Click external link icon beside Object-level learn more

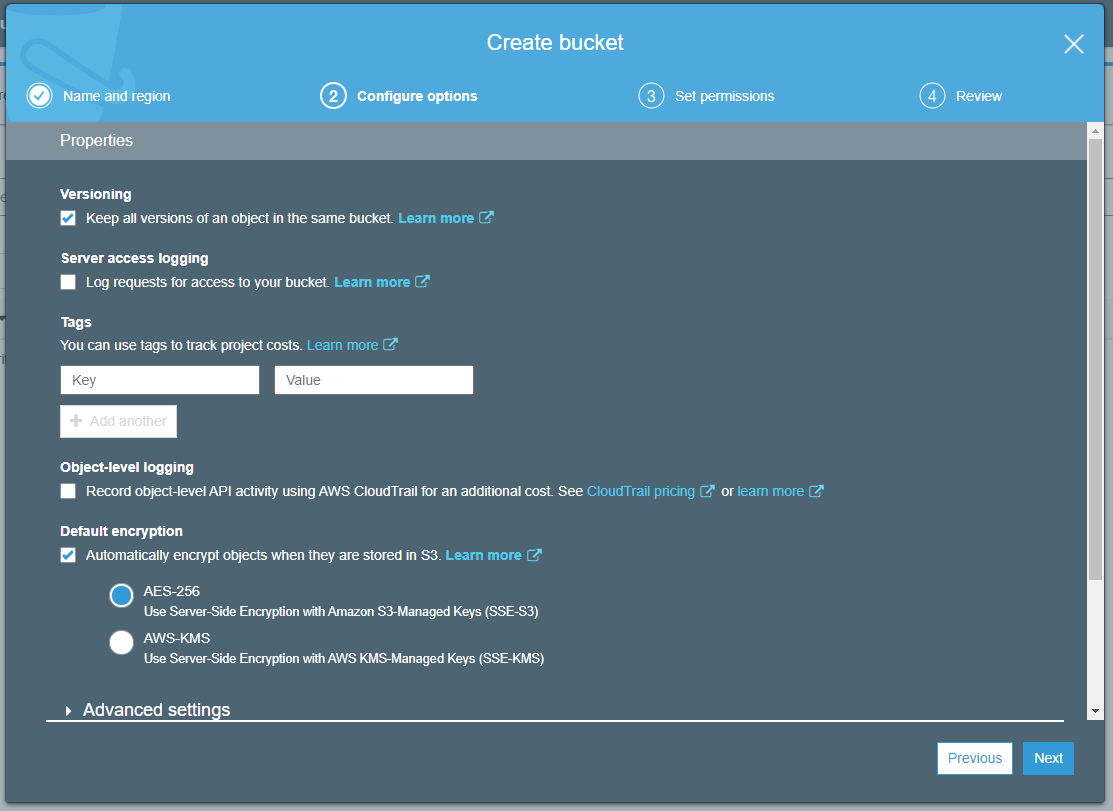(816, 490)
